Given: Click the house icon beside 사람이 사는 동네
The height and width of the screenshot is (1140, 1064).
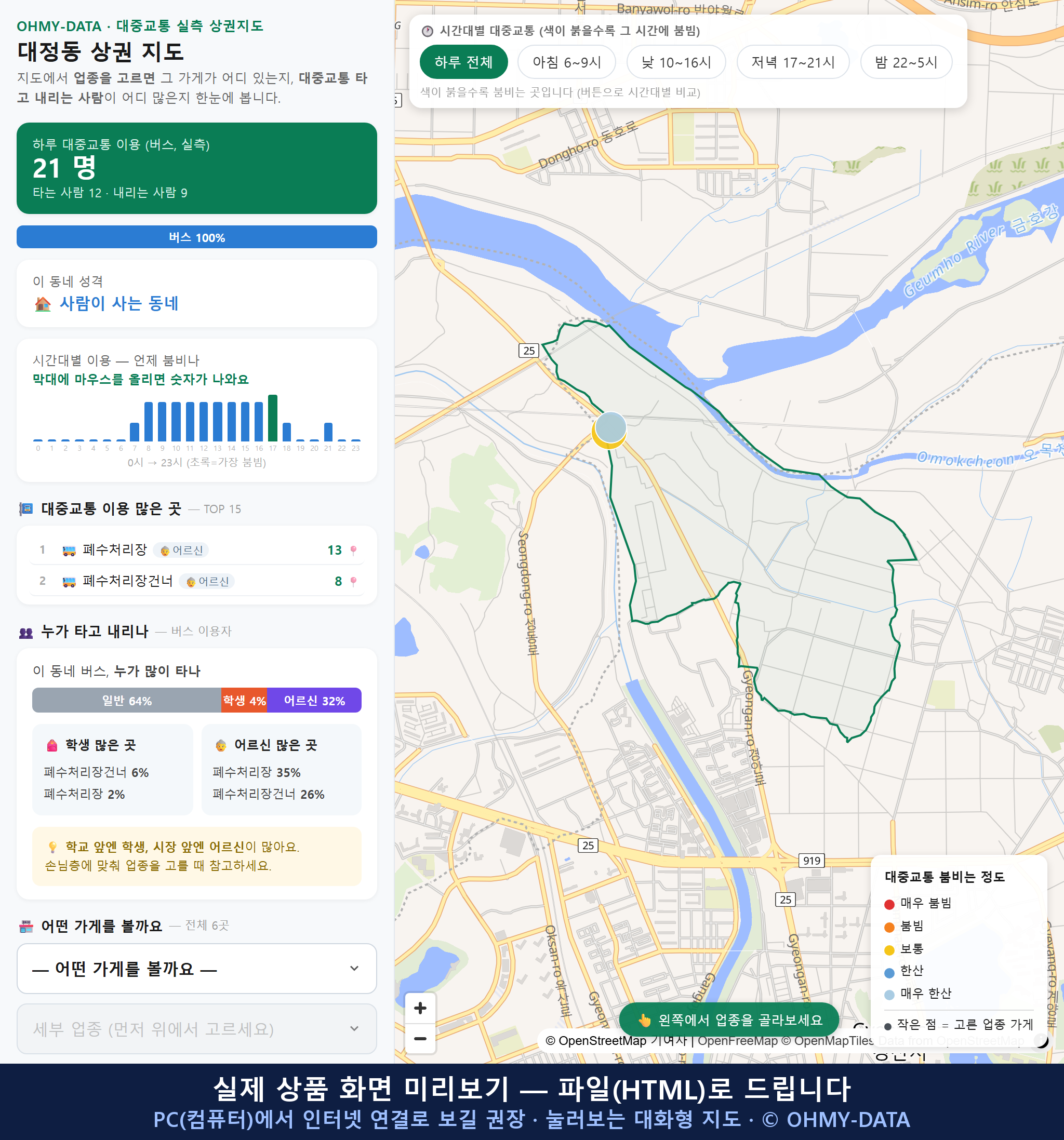Looking at the screenshot, I should point(43,304).
